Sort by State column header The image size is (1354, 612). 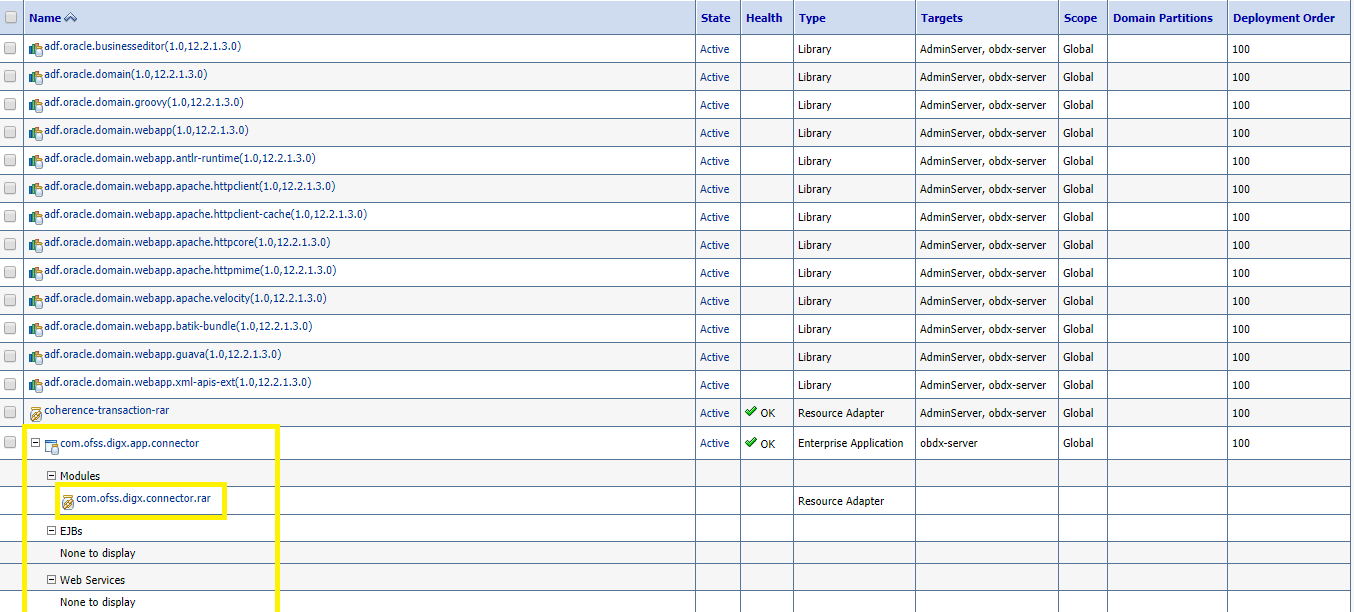point(716,18)
